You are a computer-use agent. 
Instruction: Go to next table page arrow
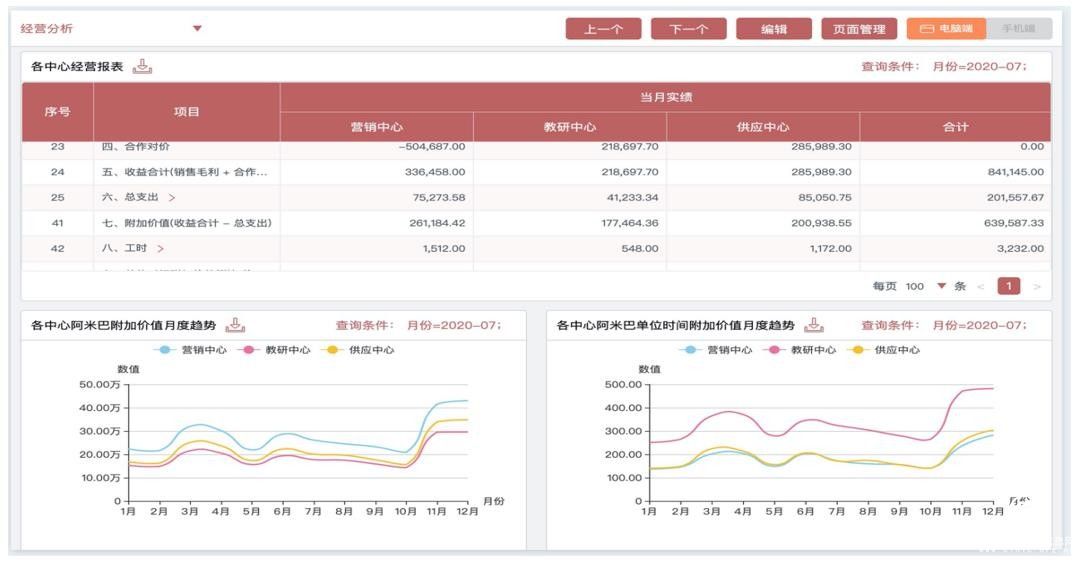point(1037,287)
